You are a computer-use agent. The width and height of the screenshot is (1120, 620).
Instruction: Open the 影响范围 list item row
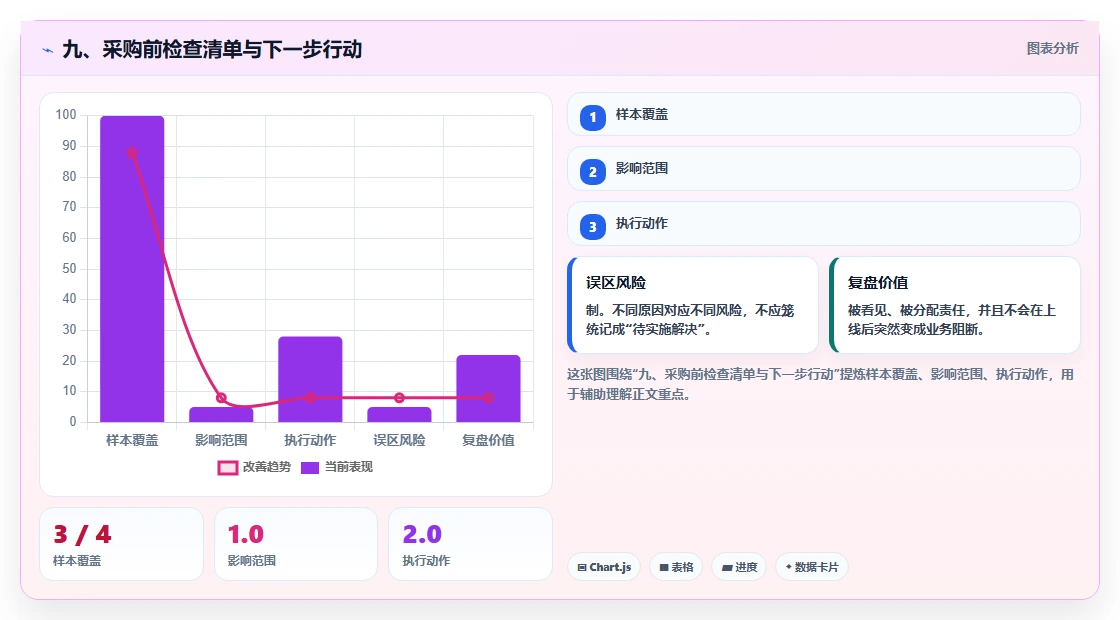click(824, 169)
